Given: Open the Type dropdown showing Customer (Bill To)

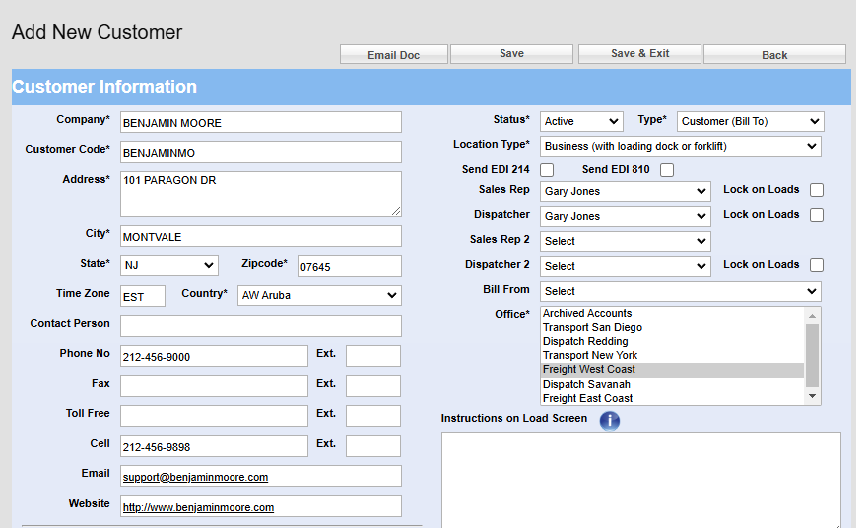Looking at the screenshot, I should click(x=751, y=121).
